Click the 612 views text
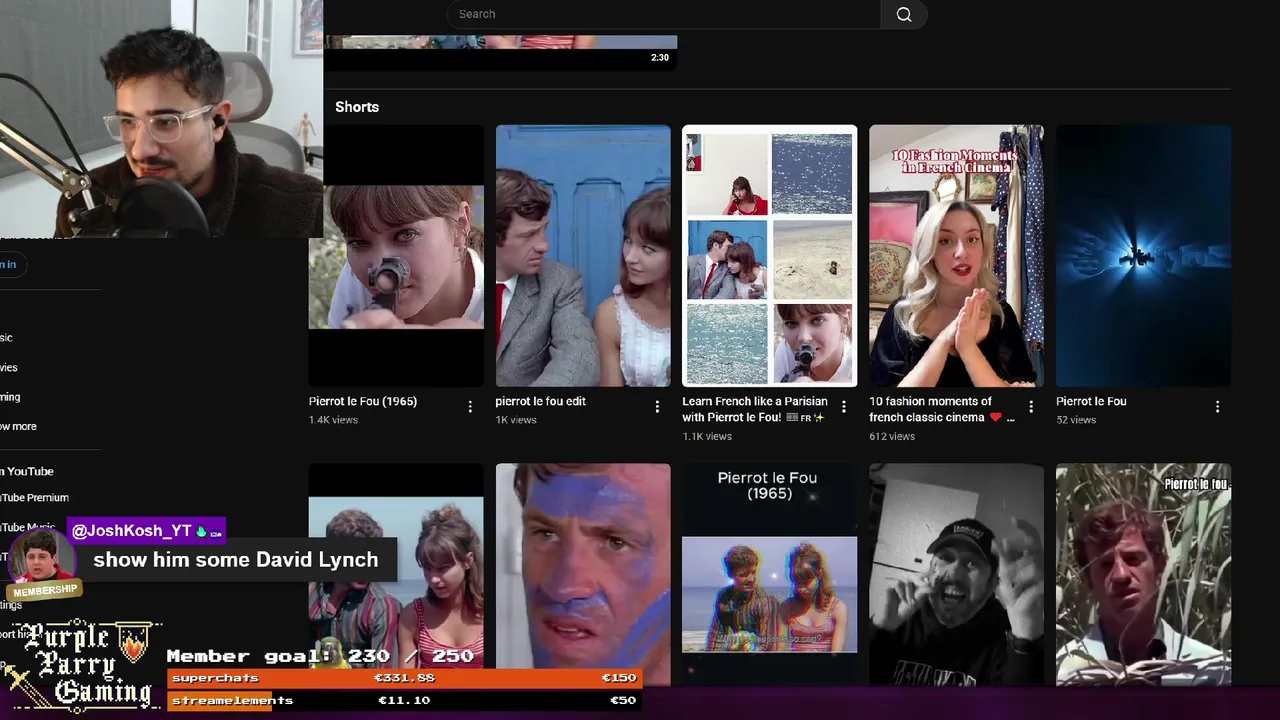 pos(892,437)
